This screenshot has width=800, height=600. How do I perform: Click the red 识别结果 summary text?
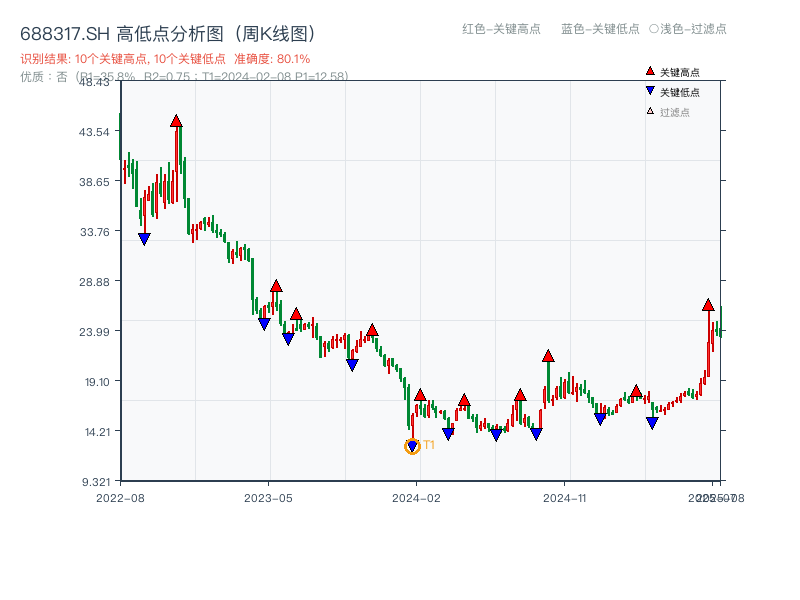(165, 59)
